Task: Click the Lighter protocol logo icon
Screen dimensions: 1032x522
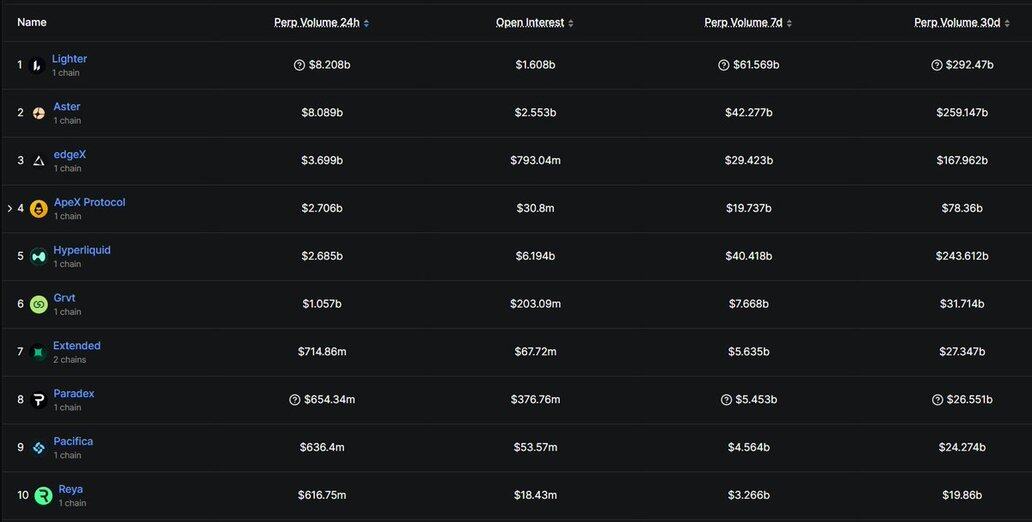Action: 37,66
